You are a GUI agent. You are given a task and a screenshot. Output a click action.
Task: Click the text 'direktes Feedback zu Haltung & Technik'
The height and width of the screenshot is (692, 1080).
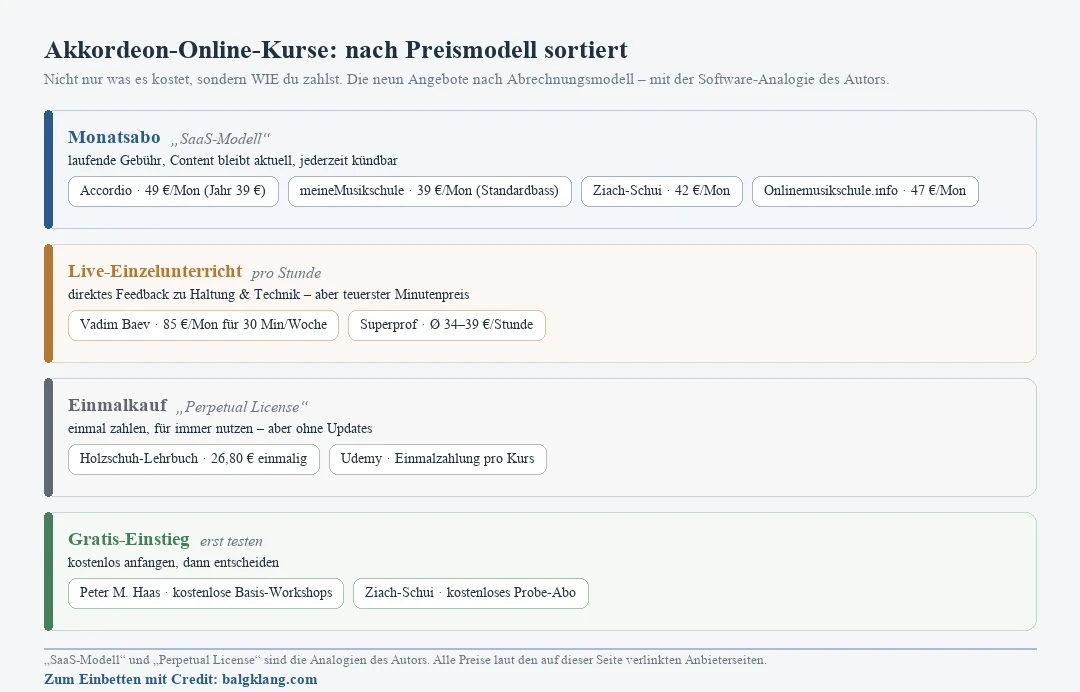(184, 295)
